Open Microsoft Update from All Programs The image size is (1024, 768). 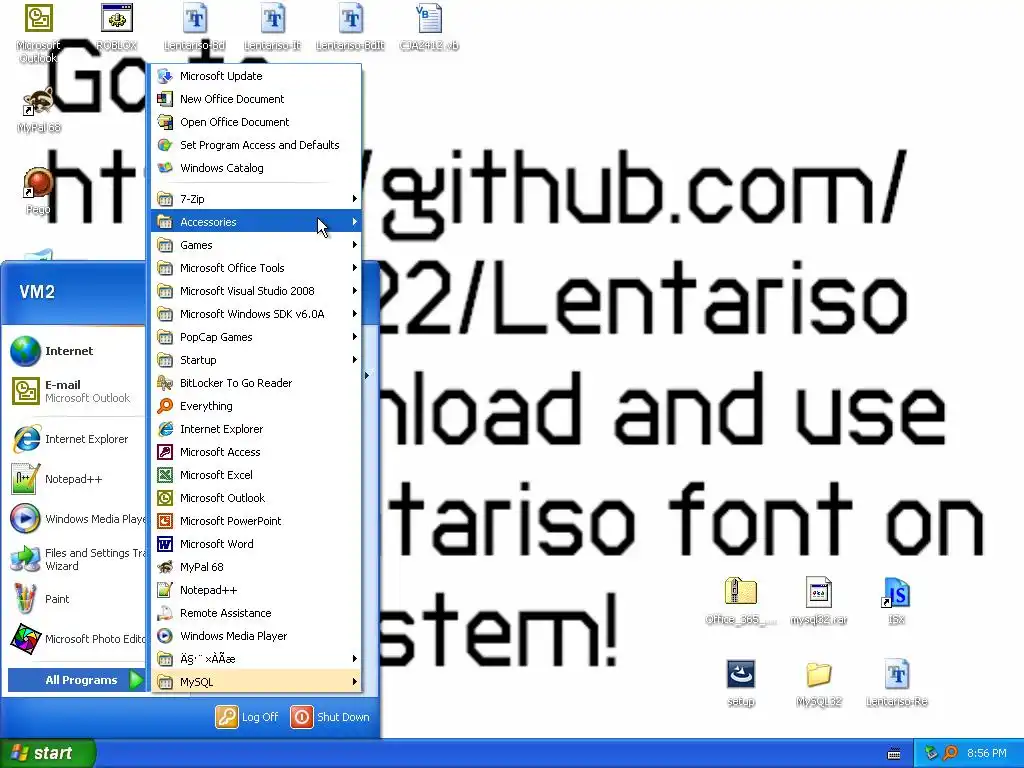click(256, 76)
